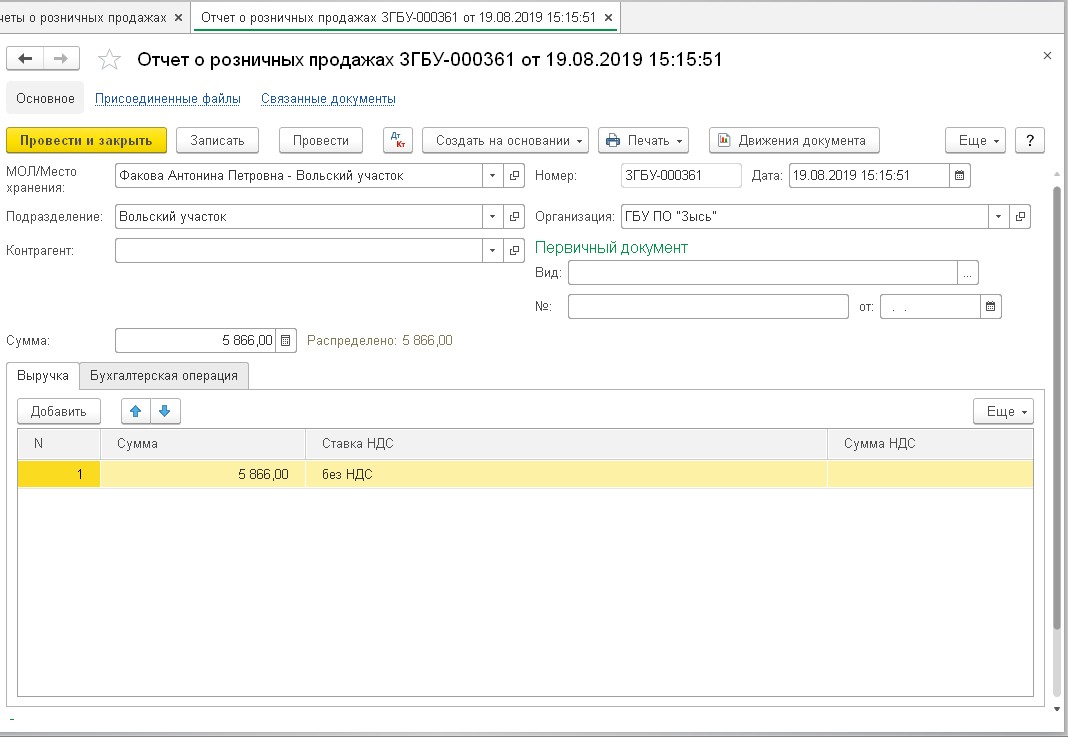The width and height of the screenshot is (1068, 737).
Task: Move row up with blue arrow
Action: (136, 411)
